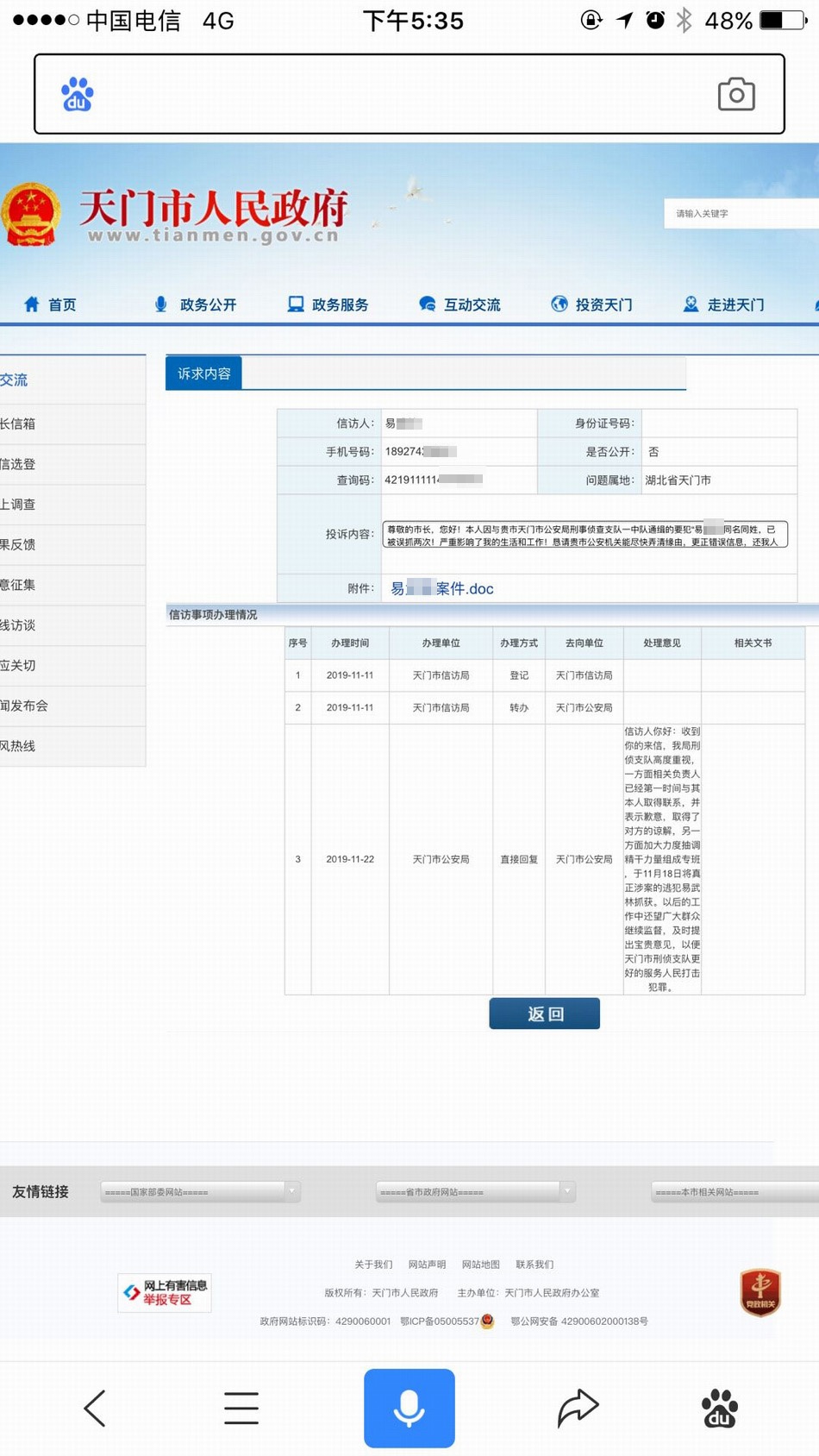Click the 处理意见 column header
819x1456 pixels.
(x=662, y=643)
